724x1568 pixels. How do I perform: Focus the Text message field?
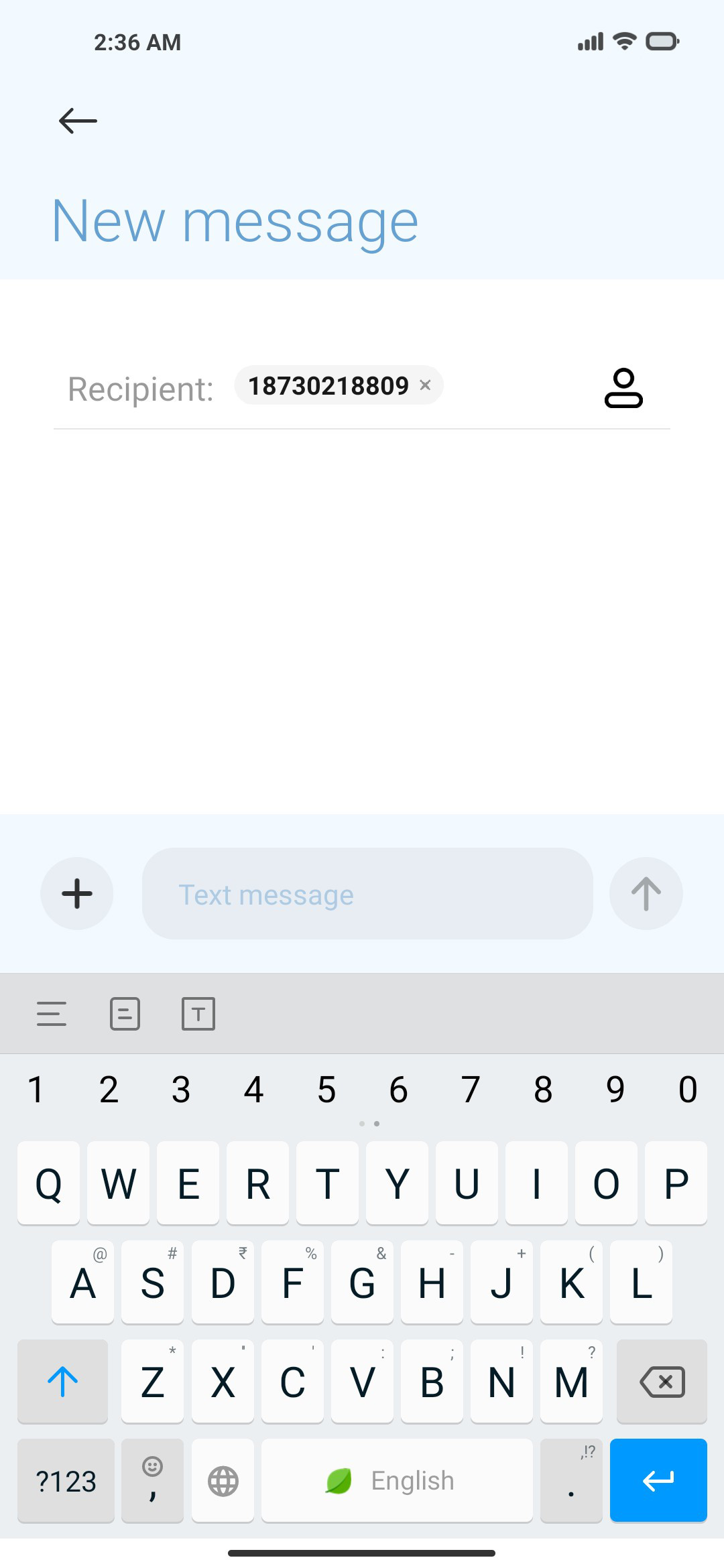pos(367,894)
